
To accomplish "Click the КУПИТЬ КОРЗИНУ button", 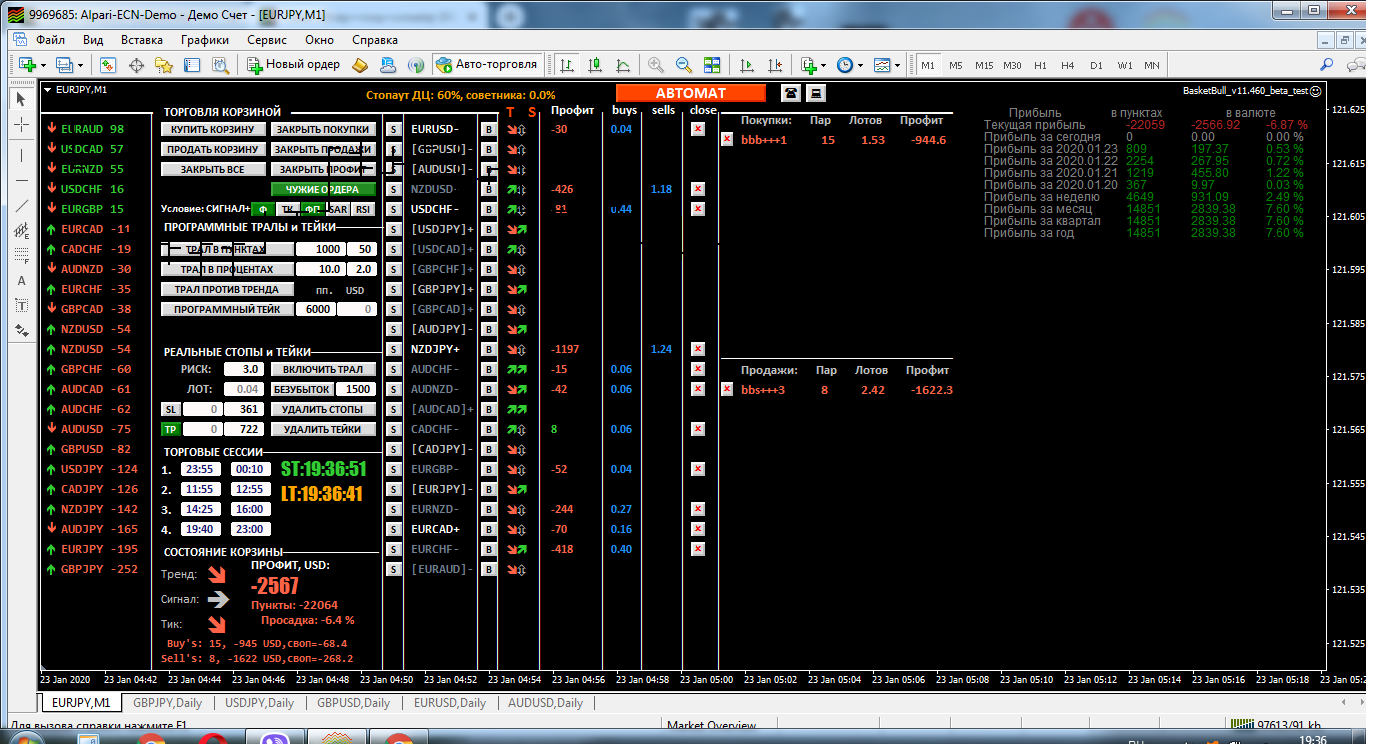I will [214, 129].
